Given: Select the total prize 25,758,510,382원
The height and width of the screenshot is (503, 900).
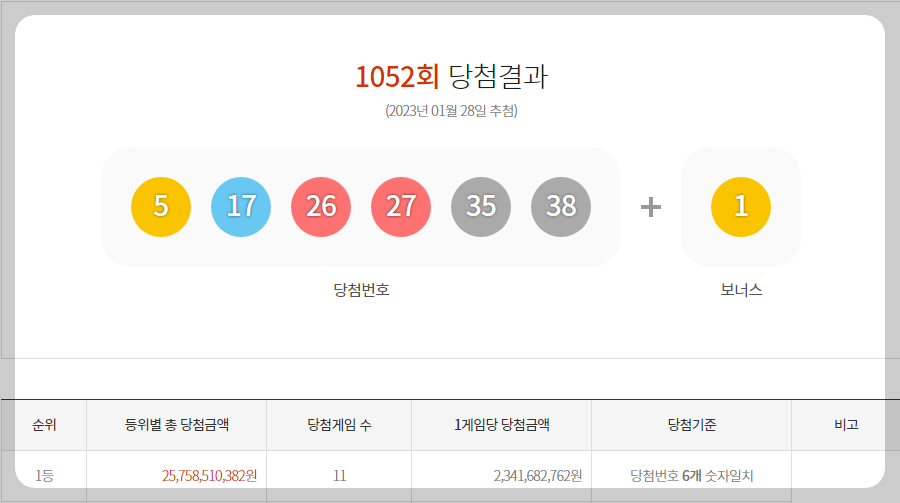Looking at the screenshot, I should (210, 475).
